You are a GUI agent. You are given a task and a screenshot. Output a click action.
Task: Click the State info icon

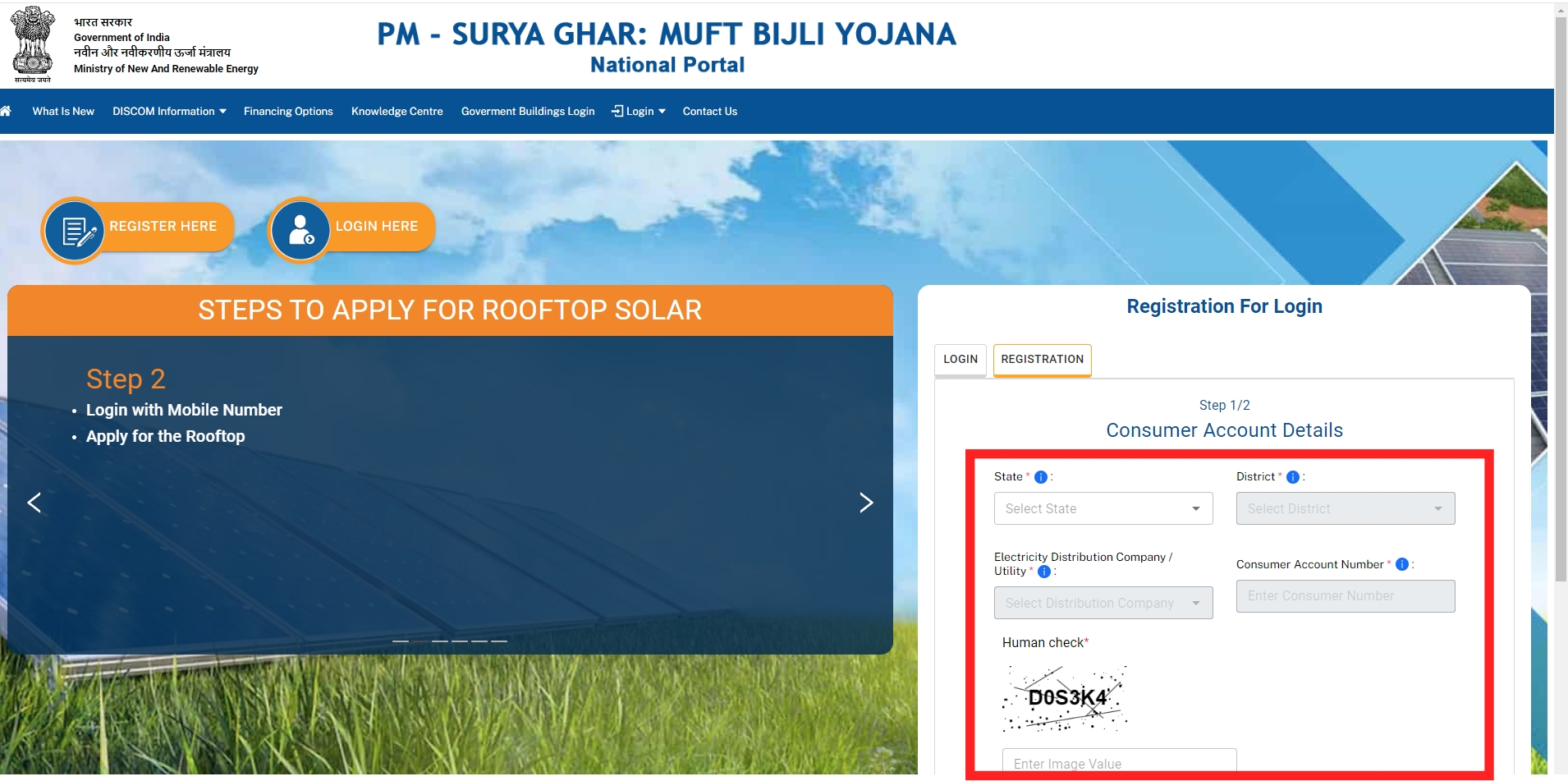(1041, 477)
